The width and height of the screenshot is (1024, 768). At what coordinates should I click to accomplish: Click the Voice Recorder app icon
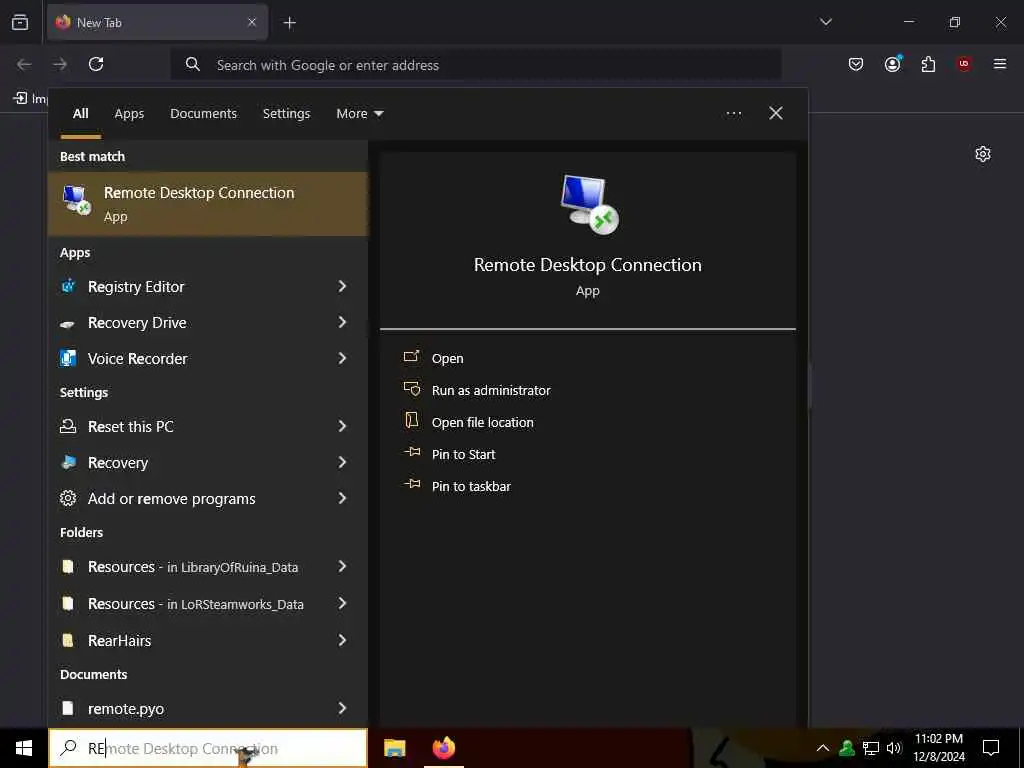pos(68,358)
